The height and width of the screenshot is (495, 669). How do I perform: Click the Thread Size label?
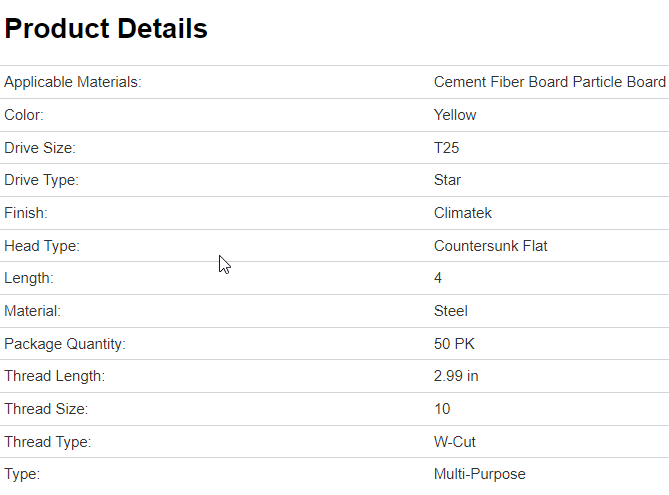point(46,409)
